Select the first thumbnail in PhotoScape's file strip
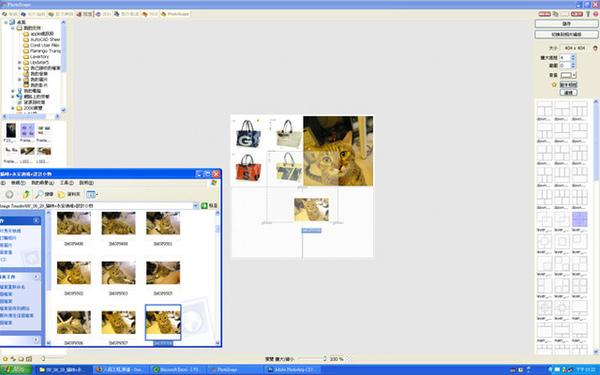Viewport: 600px width, 375px height. coord(11,130)
